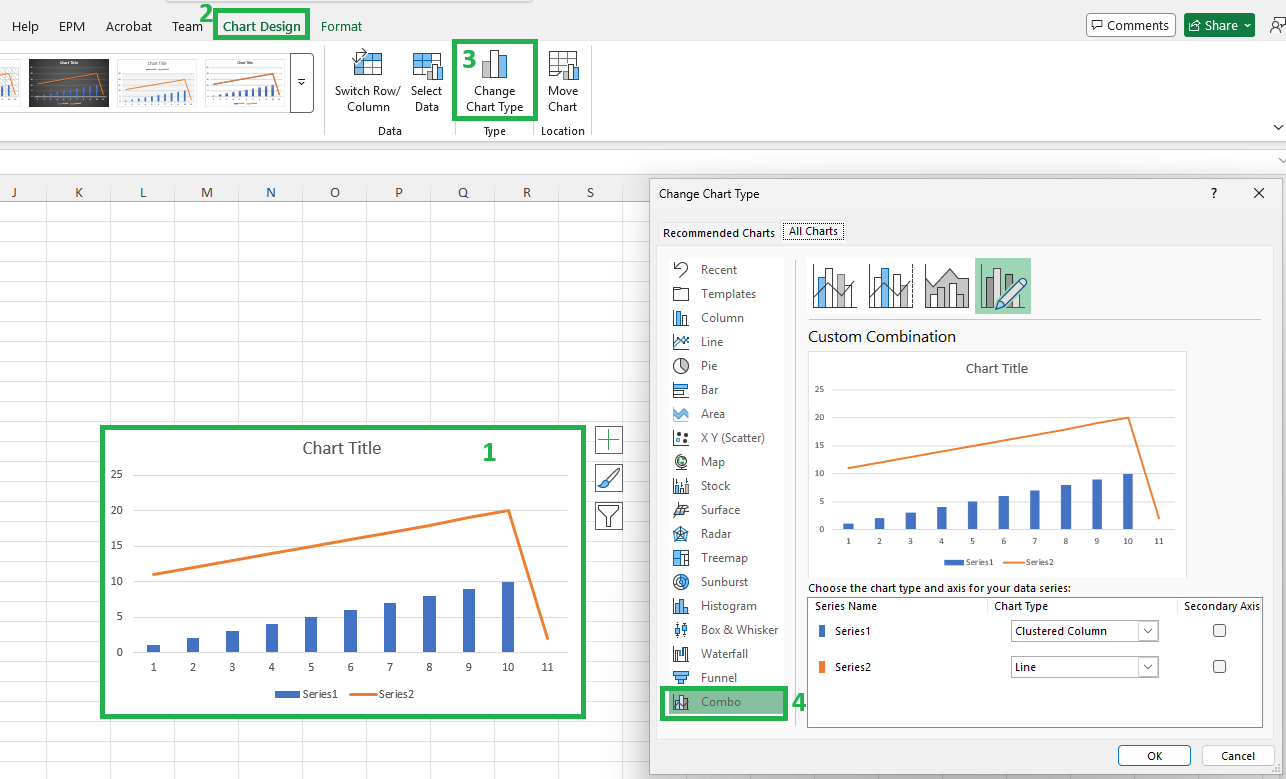Open the Chart Elements plus button

click(x=608, y=440)
